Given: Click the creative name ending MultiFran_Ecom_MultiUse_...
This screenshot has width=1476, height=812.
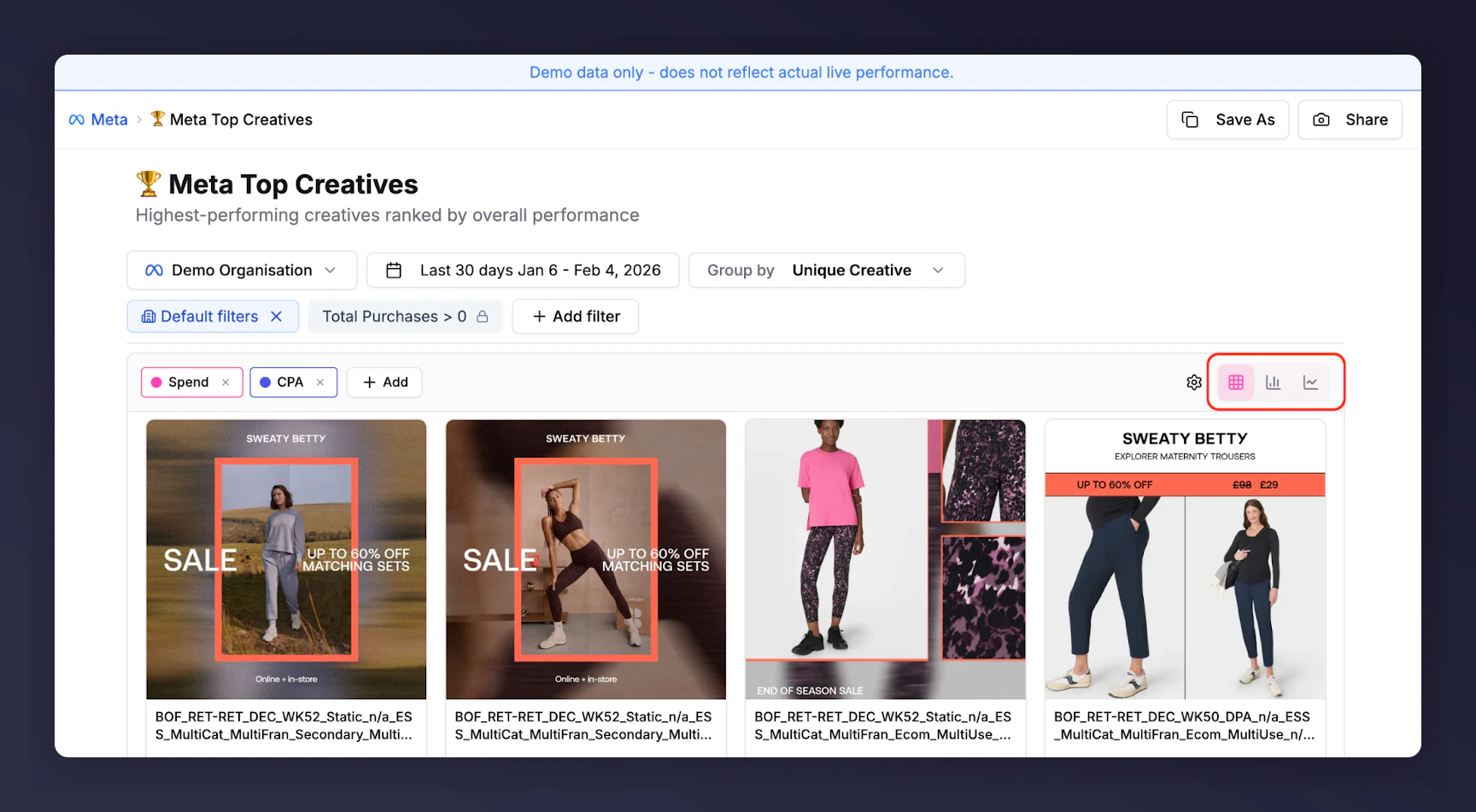Looking at the screenshot, I should point(882,726).
